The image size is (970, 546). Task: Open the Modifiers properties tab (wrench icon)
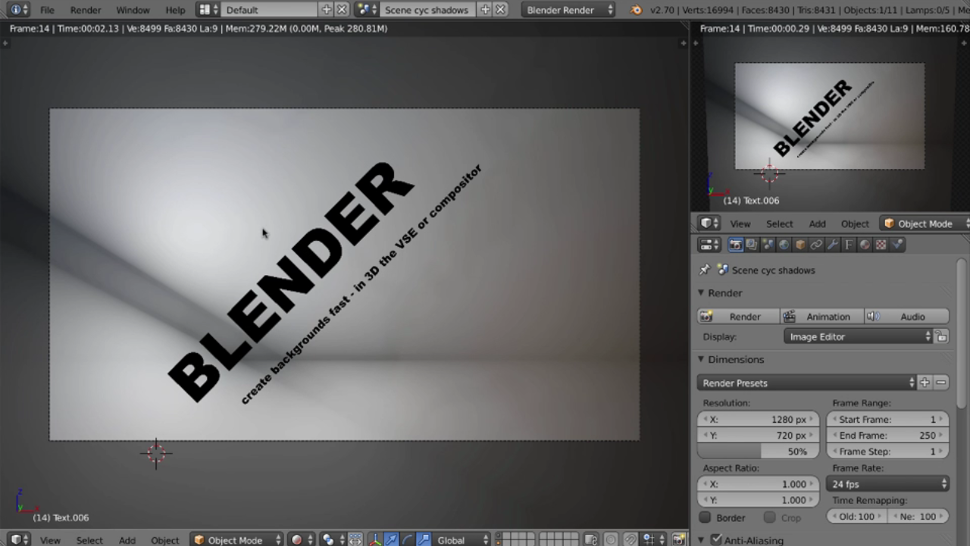click(x=833, y=245)
